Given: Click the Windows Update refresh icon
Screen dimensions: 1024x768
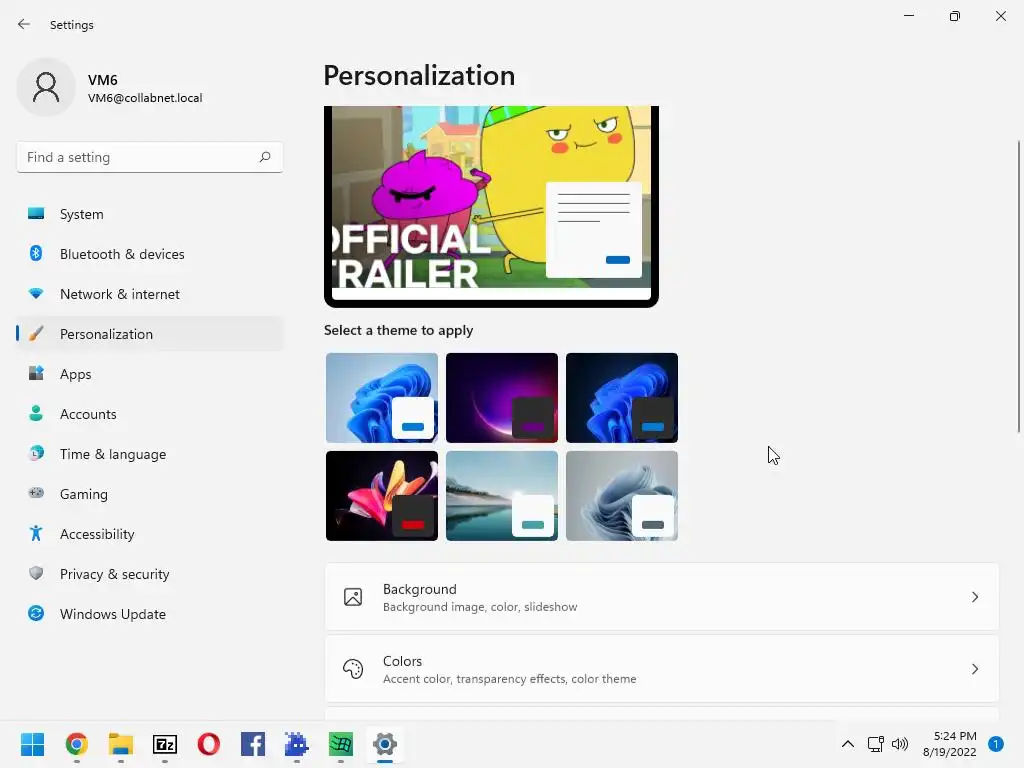Looking at the screenshot, I should 36,613.
